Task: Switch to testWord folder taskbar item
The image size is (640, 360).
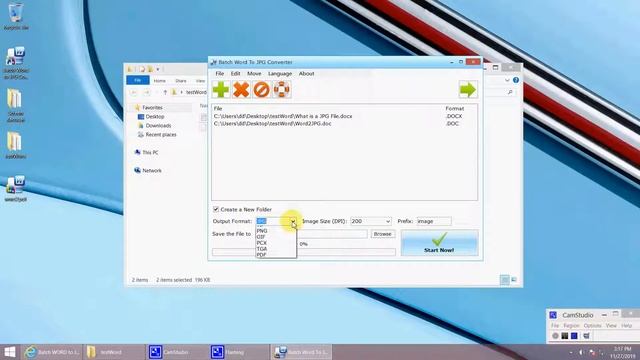Action: (115, 352)
